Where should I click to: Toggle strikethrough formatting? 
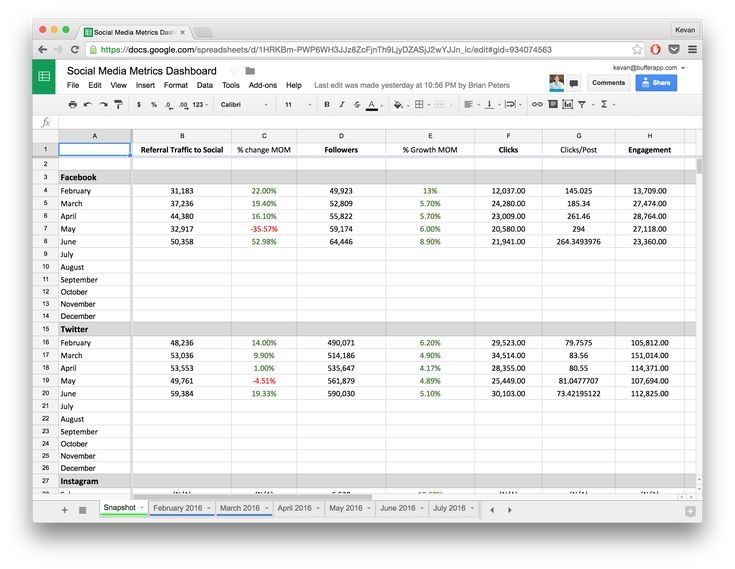pos(357,105)
